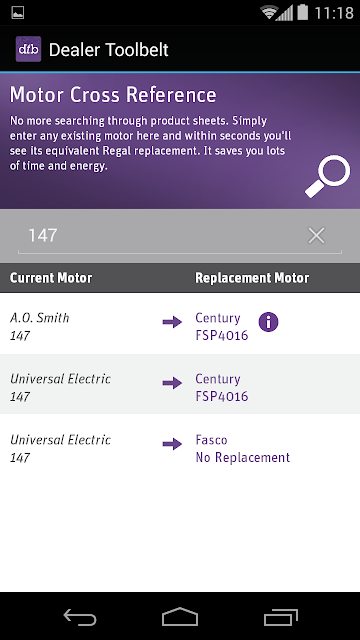Viewport: 360px width, 640px height.
Task: Tap the Android home navigation button
Action: point(180,617)
